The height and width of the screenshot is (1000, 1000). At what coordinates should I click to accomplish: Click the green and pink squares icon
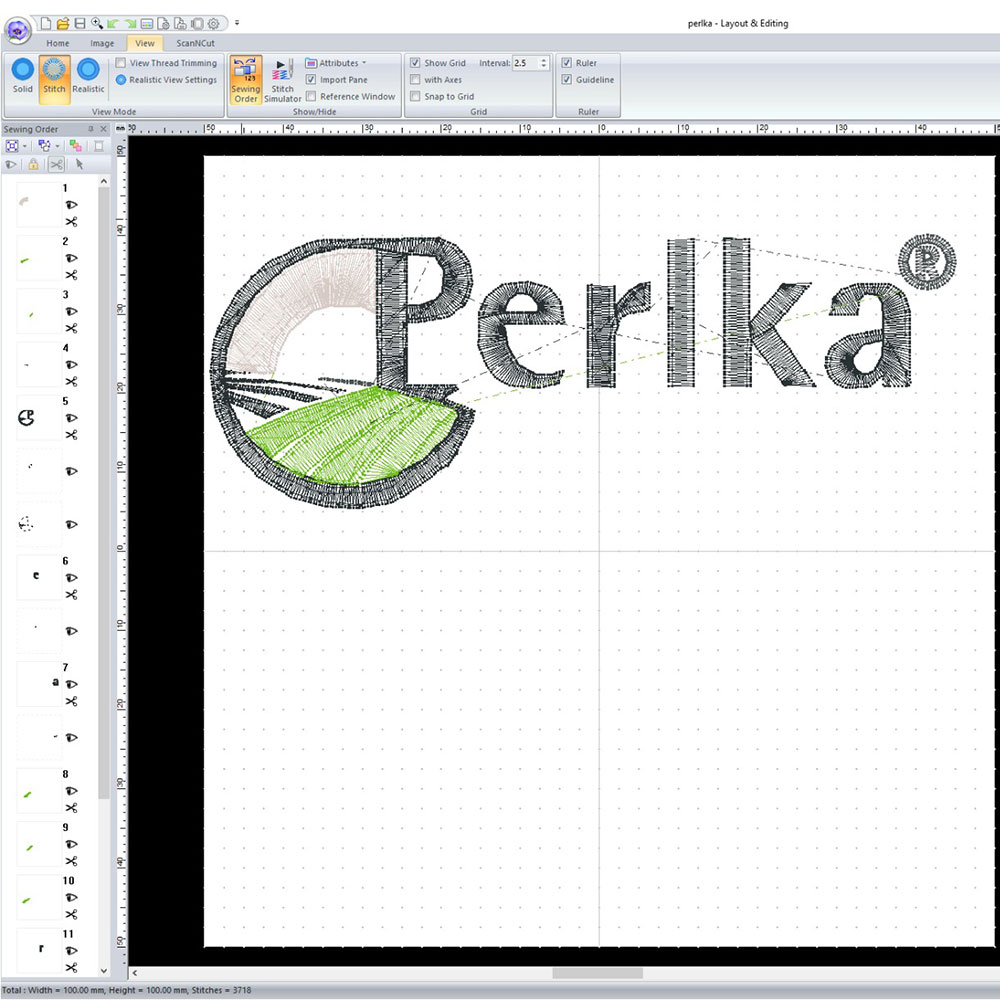[75, 146]
